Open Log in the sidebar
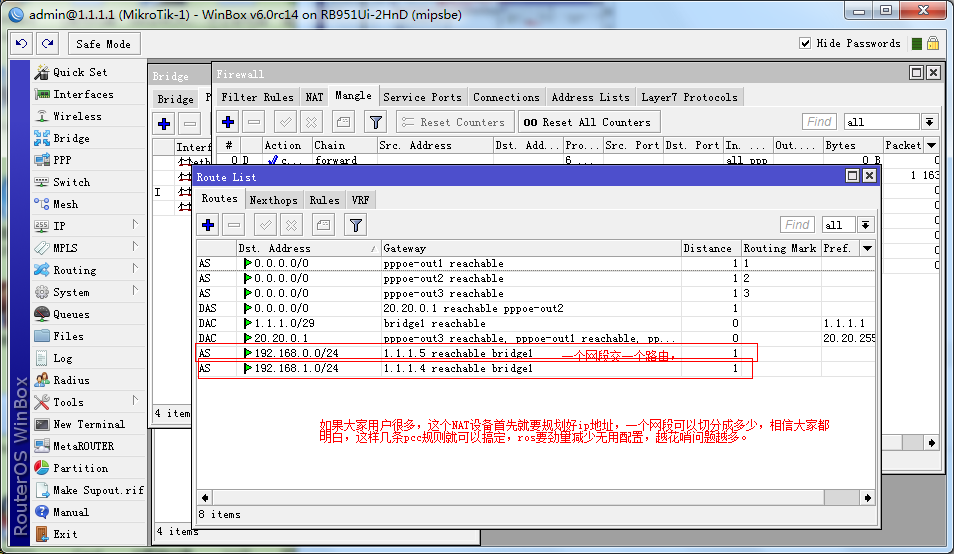Image resolution: width=954 pixels, height=554 pixels. 62,358
